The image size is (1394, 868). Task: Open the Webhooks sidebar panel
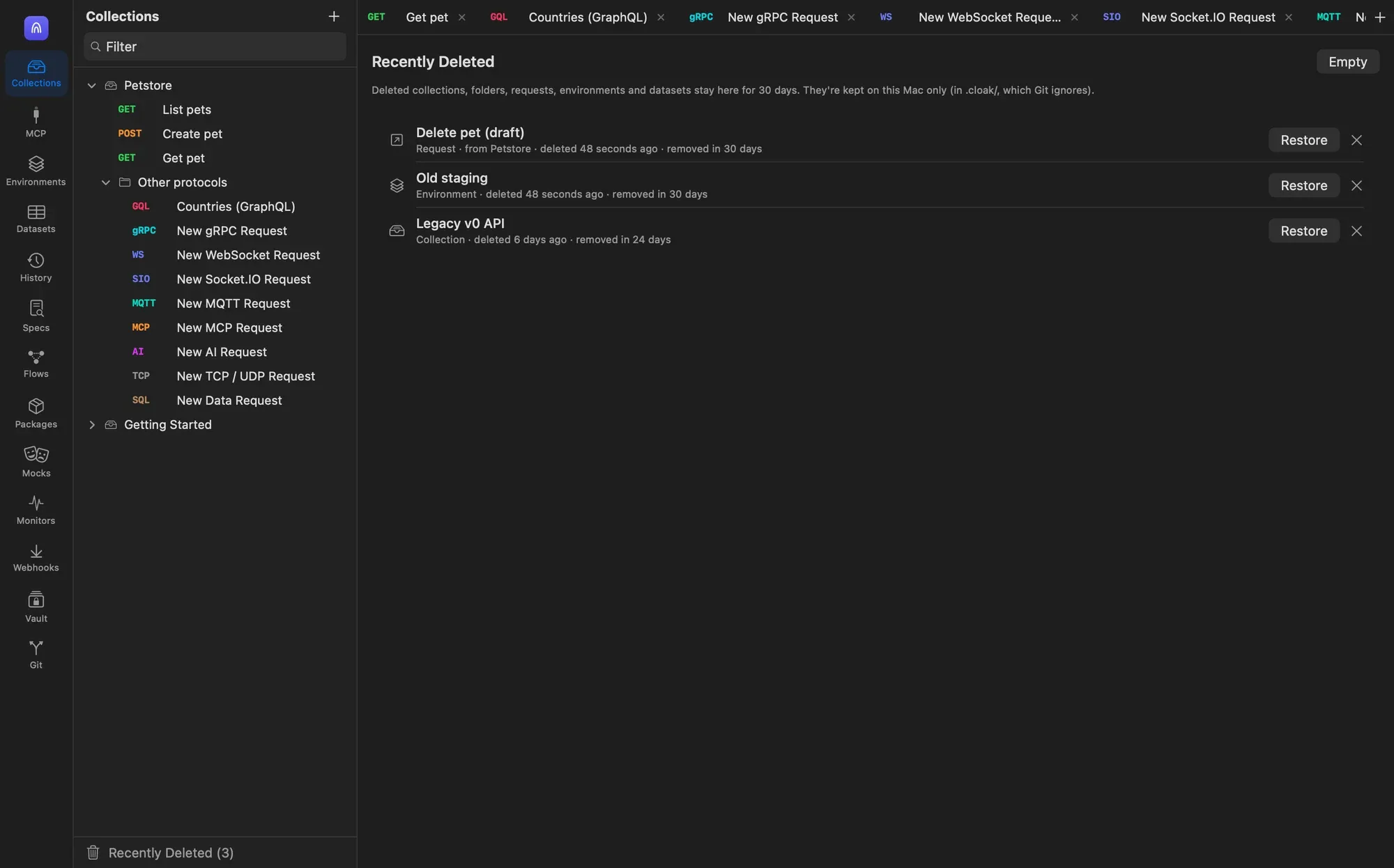(x=36, y=558)
